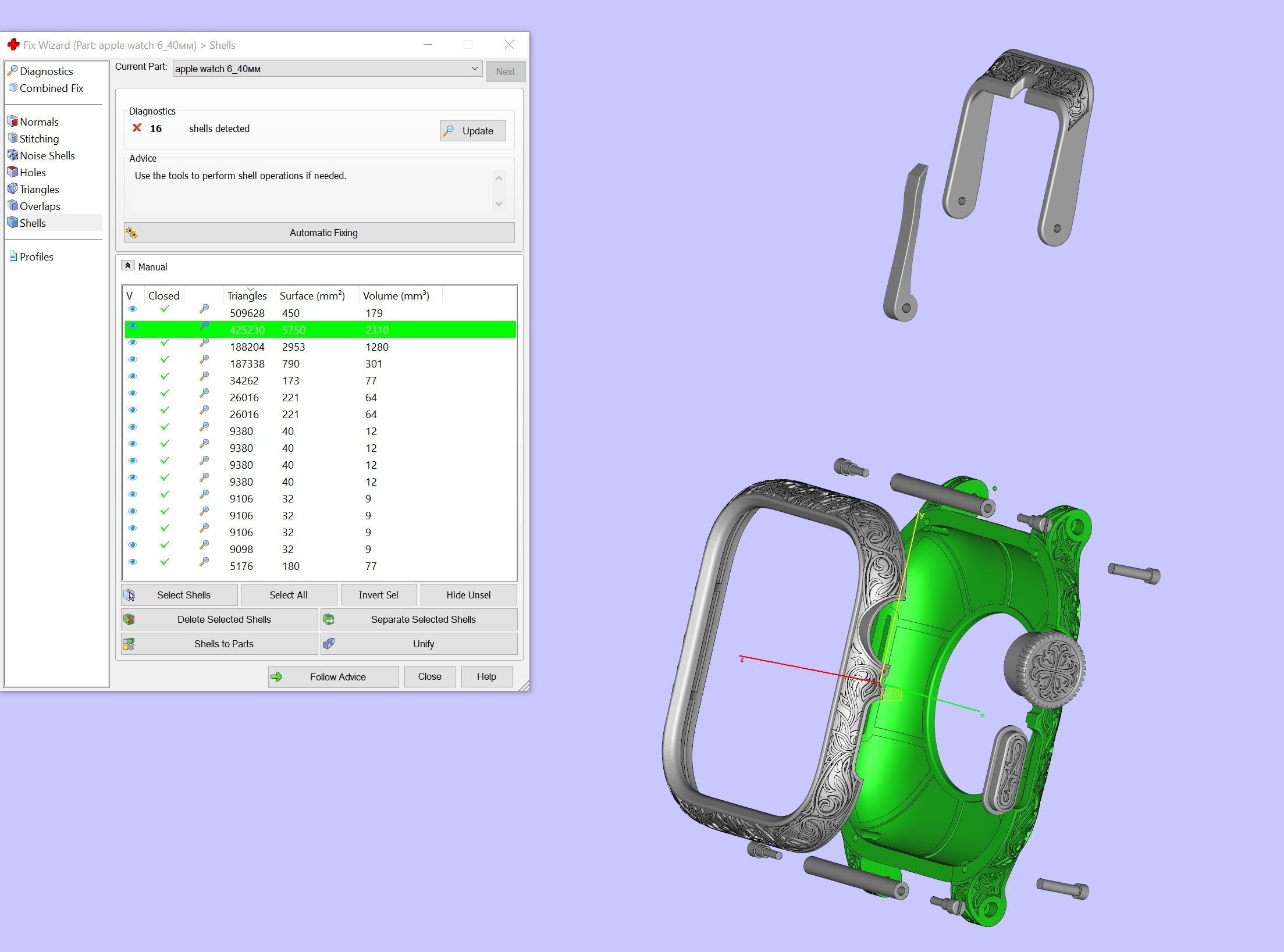The height and width of the screenshot is (952, 1284).
Task: Toggle visibility of the 188204-triangle shell
Action: [133, 343]
